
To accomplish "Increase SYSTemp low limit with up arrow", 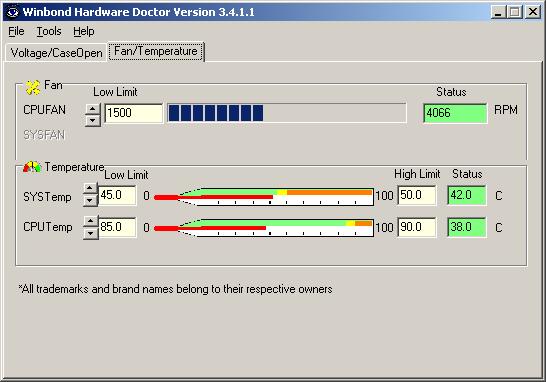I will click(x=90, y=188).
